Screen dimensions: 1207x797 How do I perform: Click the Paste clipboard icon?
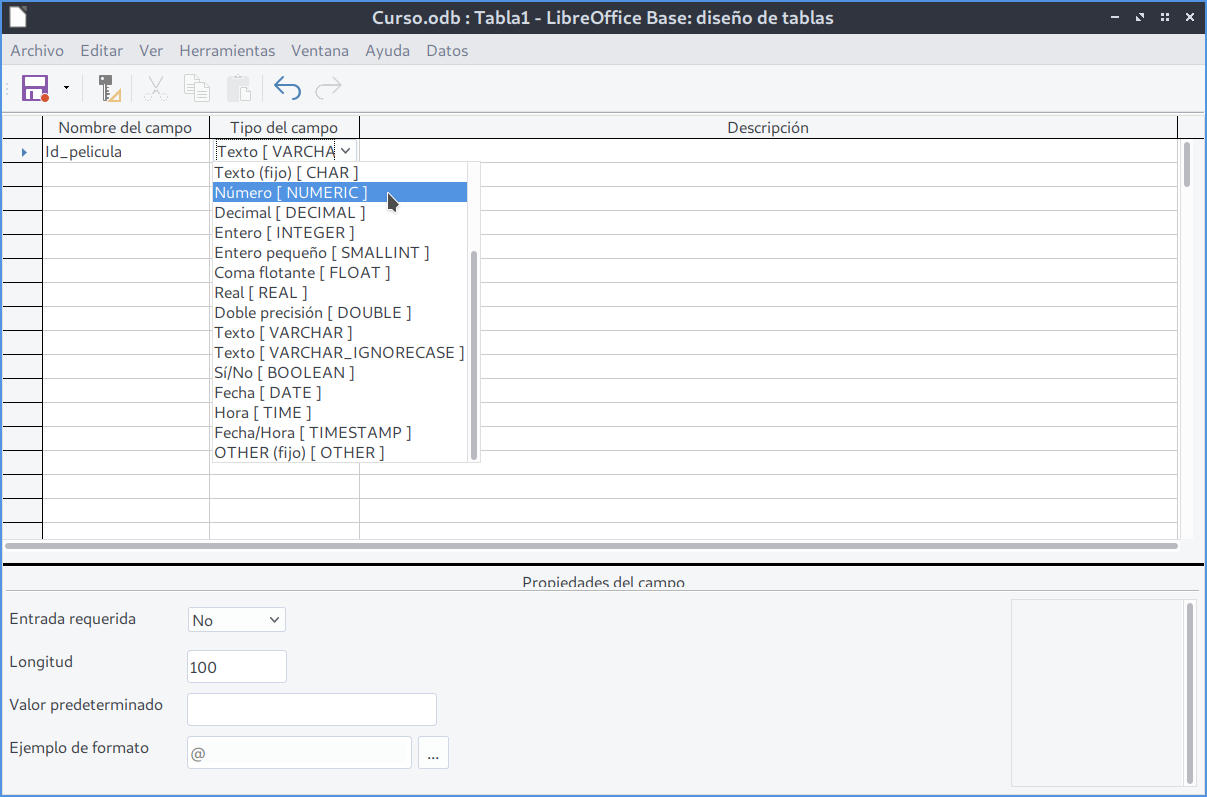238,88
